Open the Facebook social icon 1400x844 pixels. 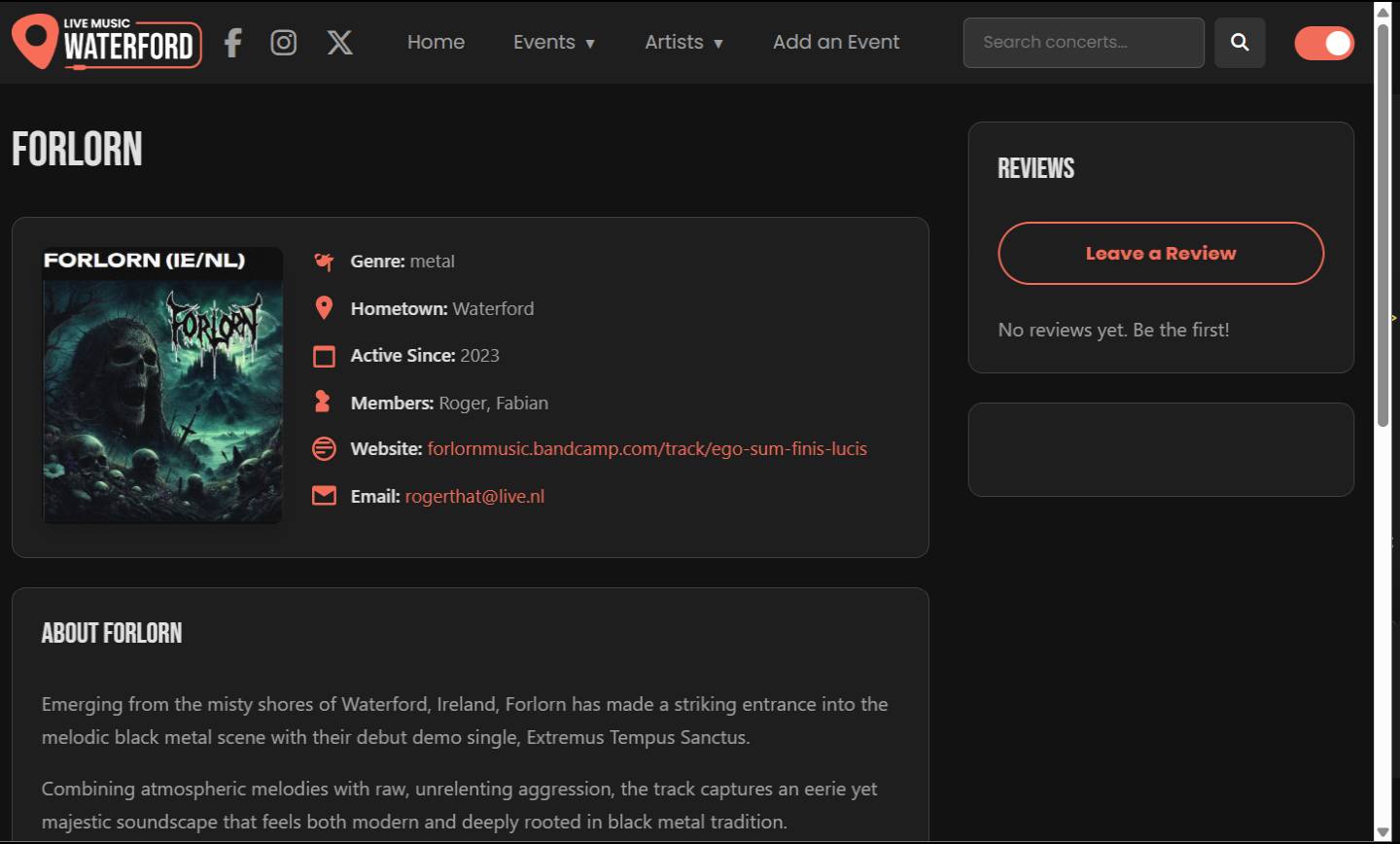pos(232,43)
